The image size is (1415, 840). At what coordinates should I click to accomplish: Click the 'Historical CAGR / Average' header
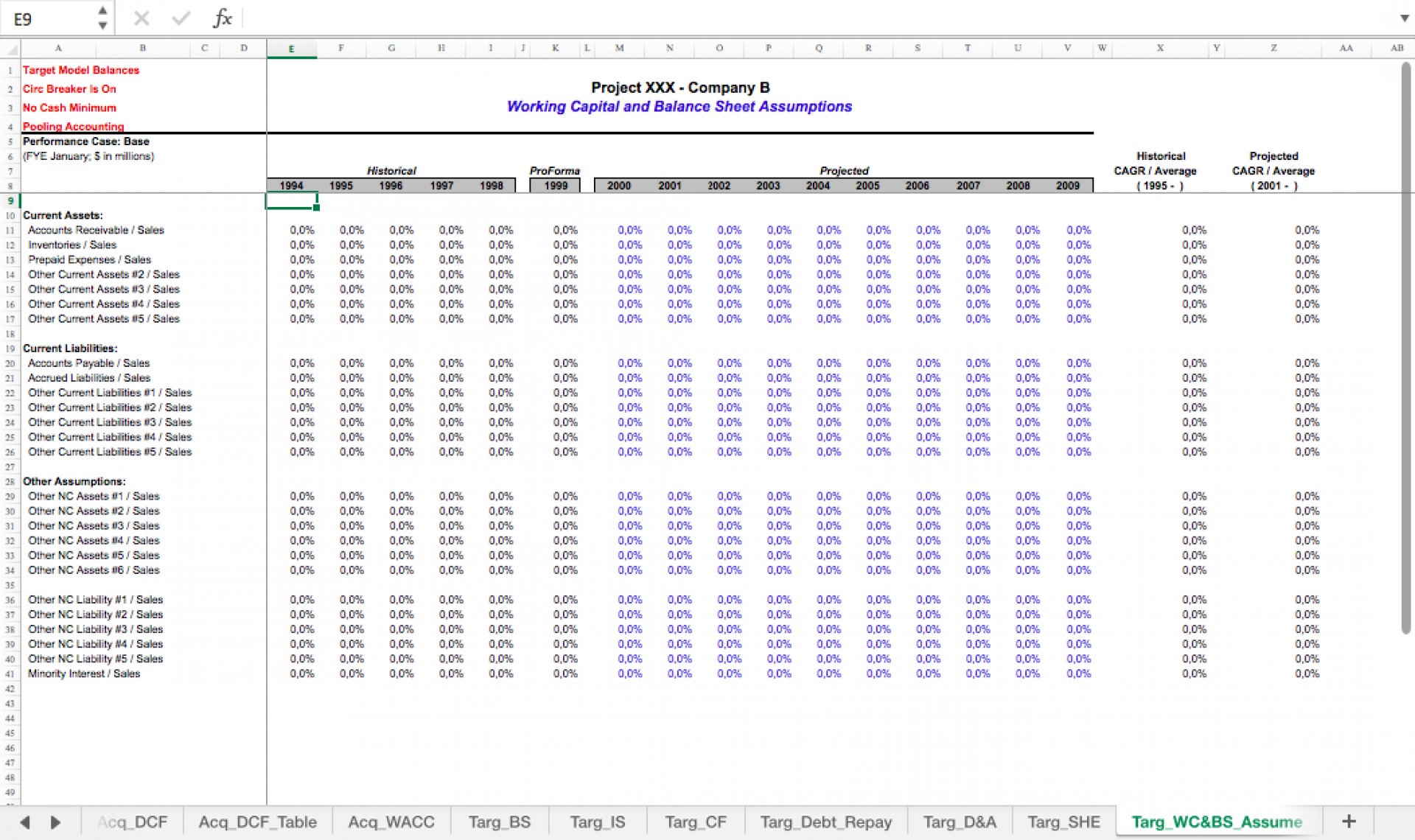pyautogui.click(x=1156, y=164)
